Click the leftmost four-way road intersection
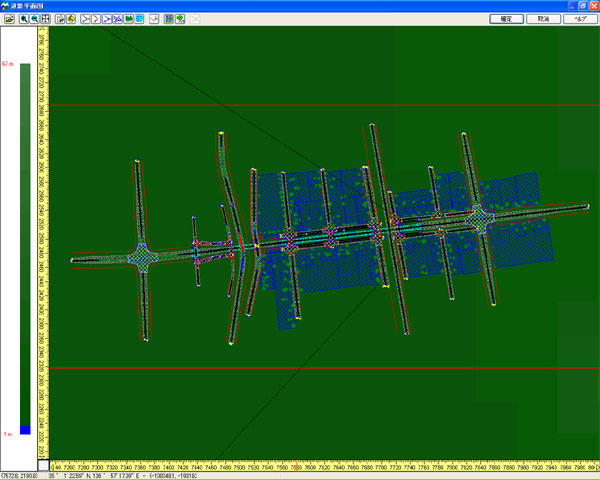The image size is (600, 480). [142, 256]
